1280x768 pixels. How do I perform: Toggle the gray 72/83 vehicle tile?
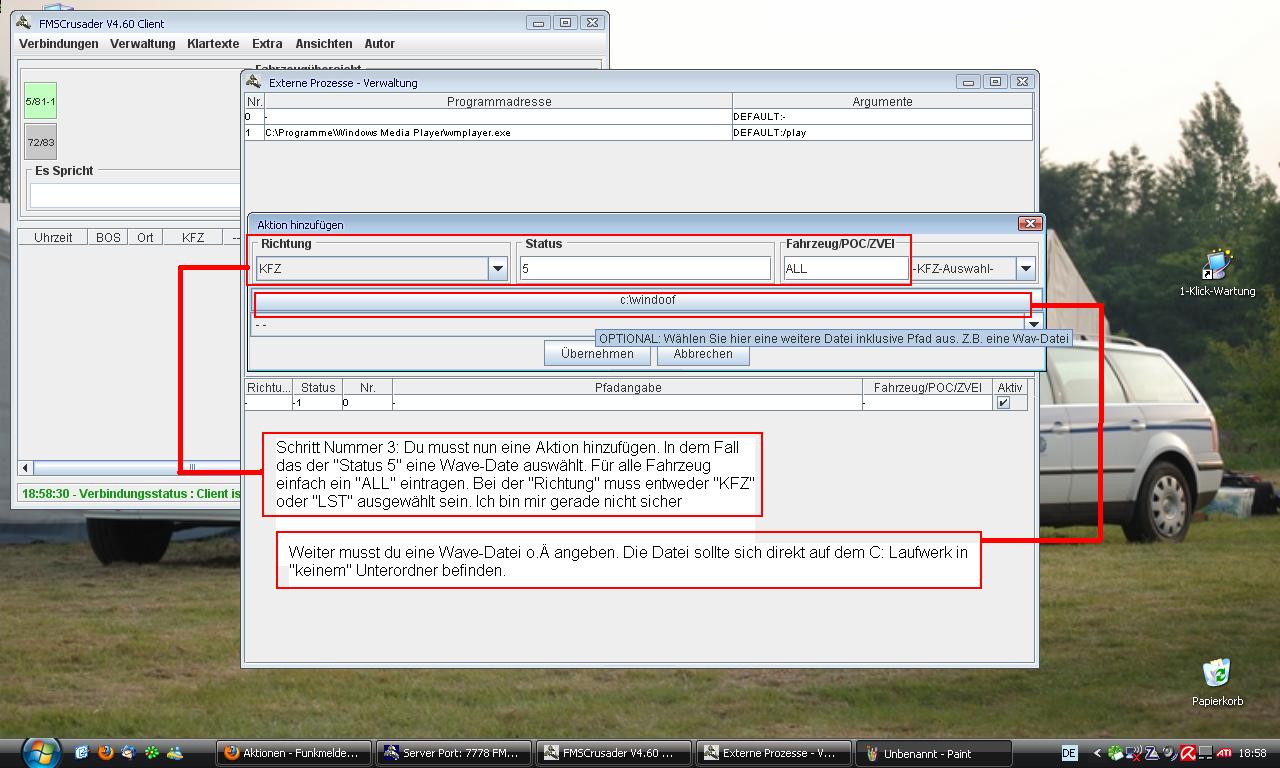[x=41, y=142]
